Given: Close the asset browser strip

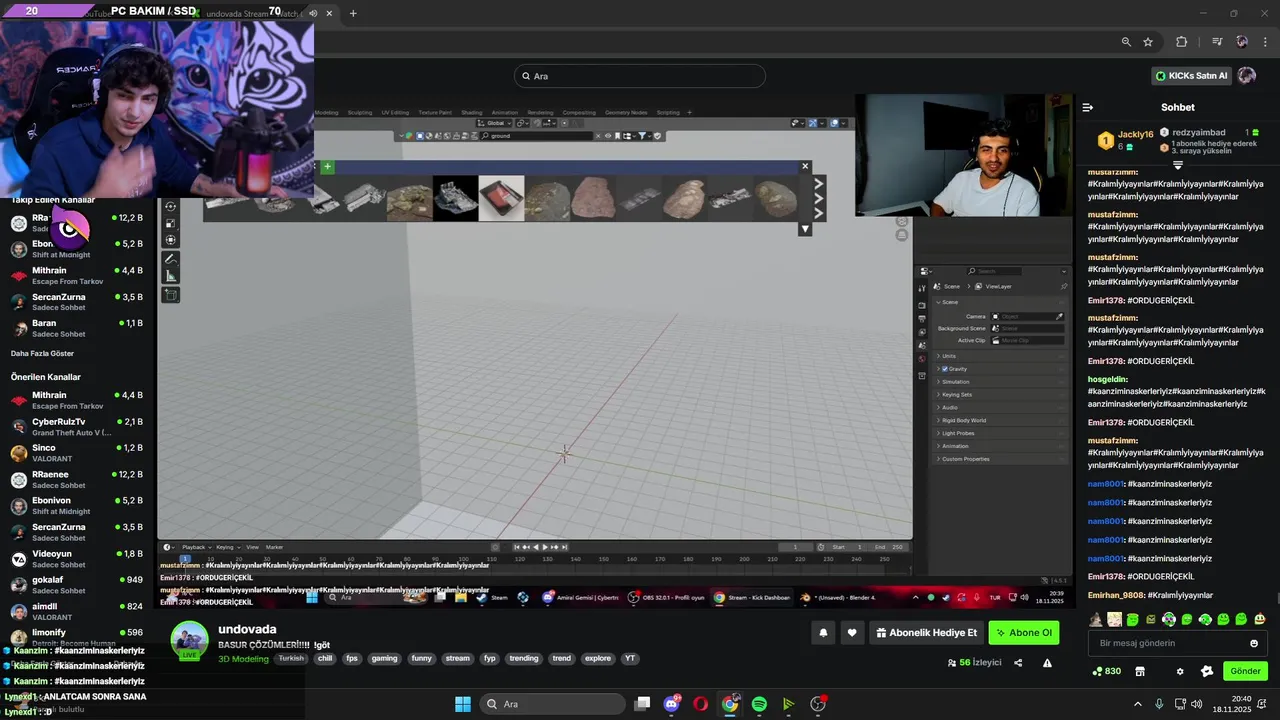Looking at the screenshot, I should 805,166.
